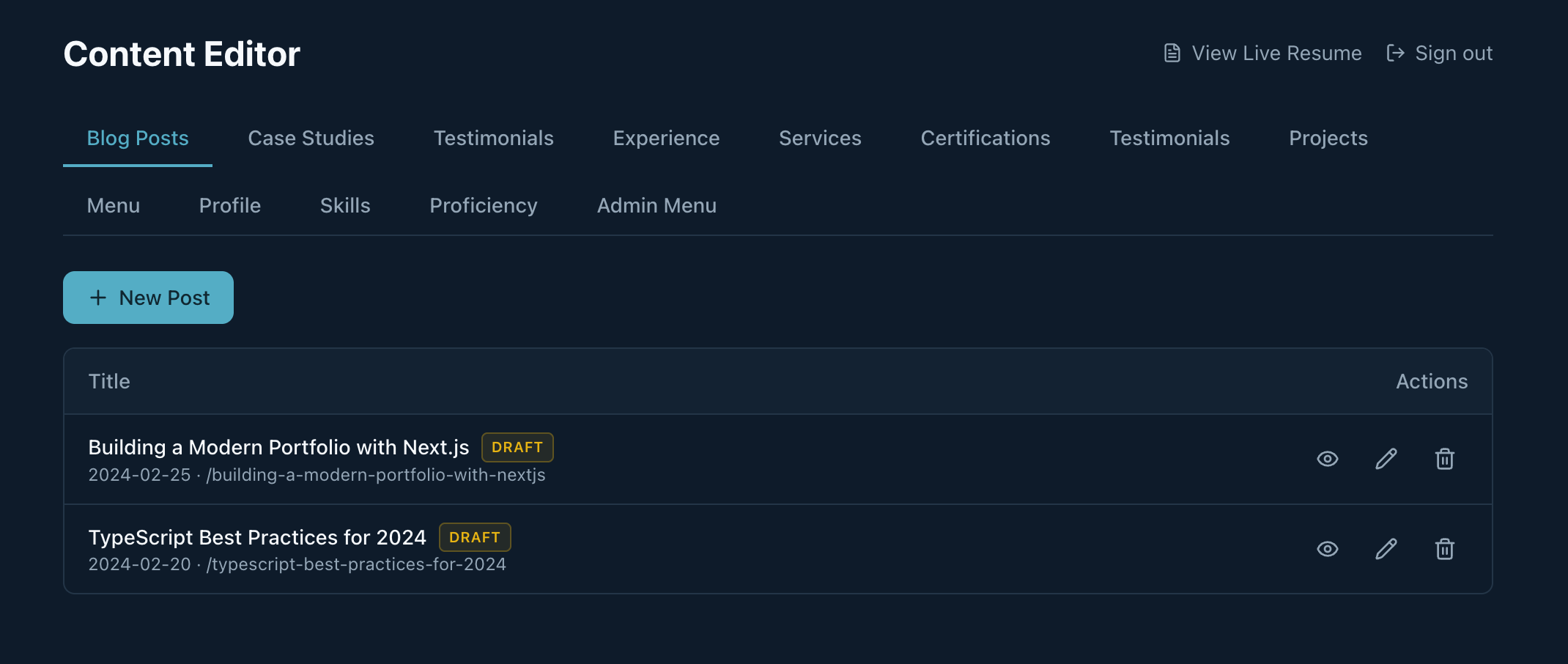Image resolution: width=1568 pixels, height=664 pixels.
Task: Click the TypeScript Best Practices for 2024 title
Action: click(x=257, y=537)
